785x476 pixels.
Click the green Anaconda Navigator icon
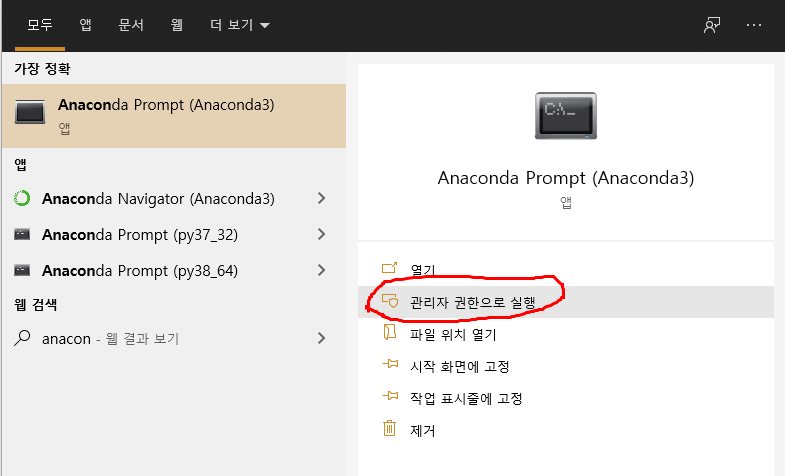22,198
